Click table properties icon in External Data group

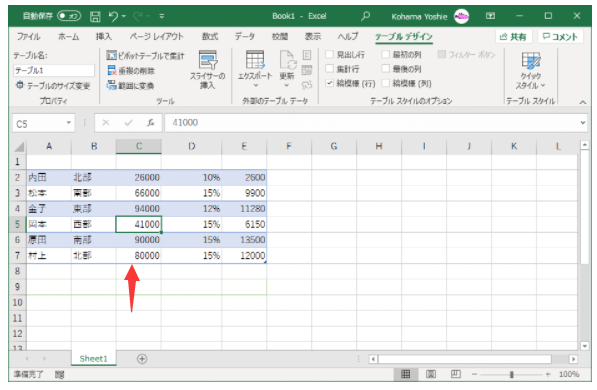[307, 55]
